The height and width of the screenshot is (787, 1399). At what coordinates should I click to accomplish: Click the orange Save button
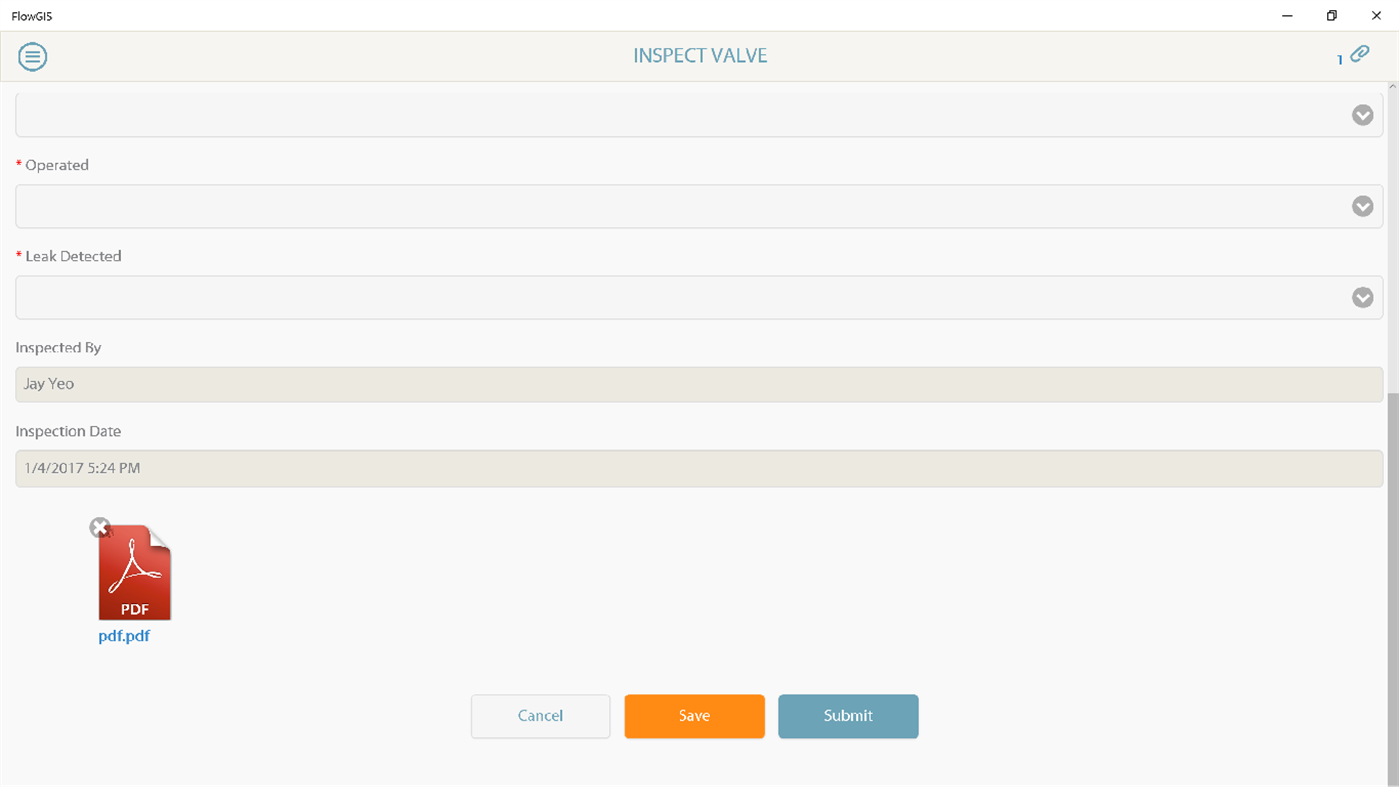click(694, 716)
